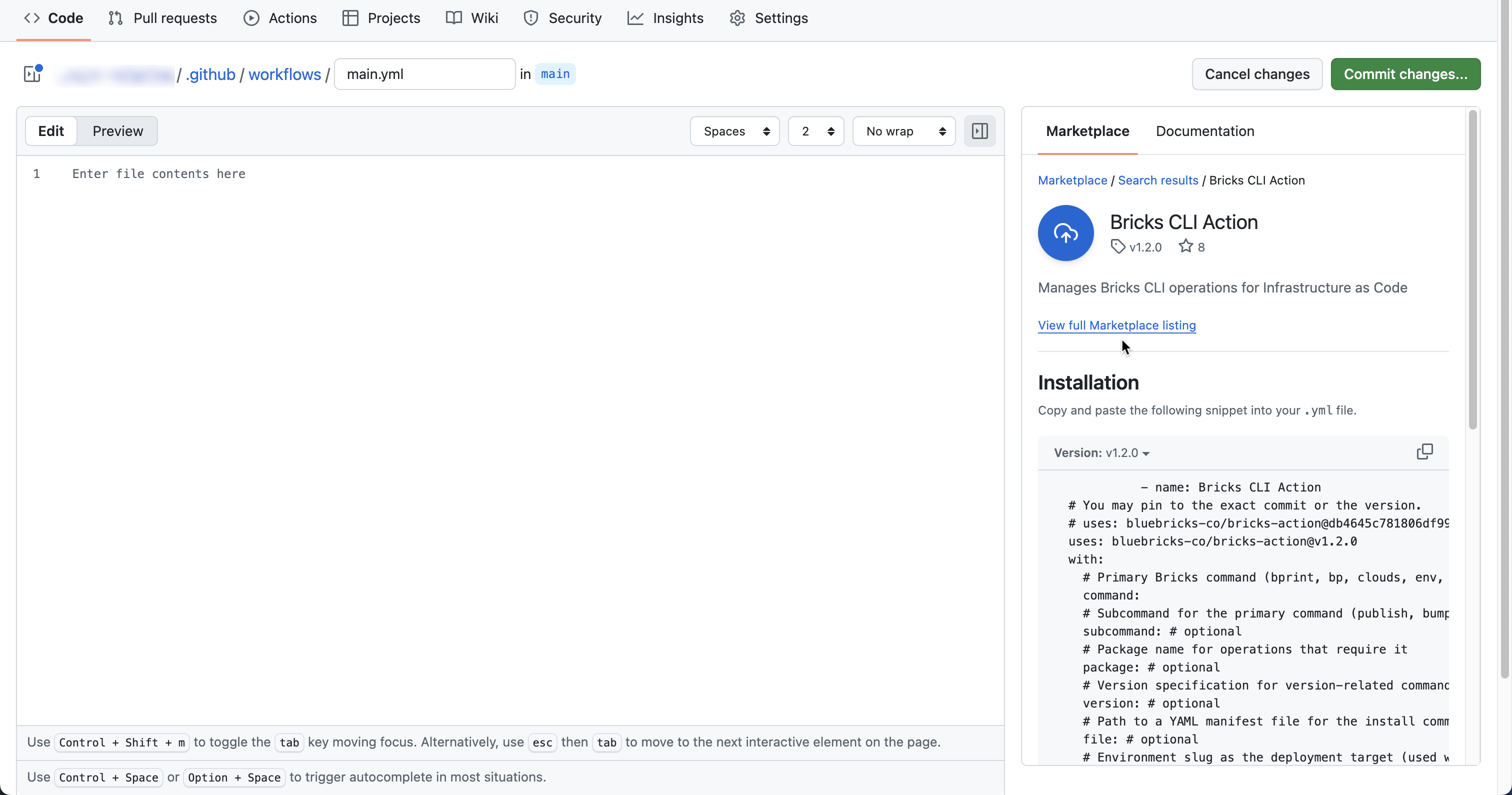
Task: Click the Commit changes button
Action: pos(1405,74)
